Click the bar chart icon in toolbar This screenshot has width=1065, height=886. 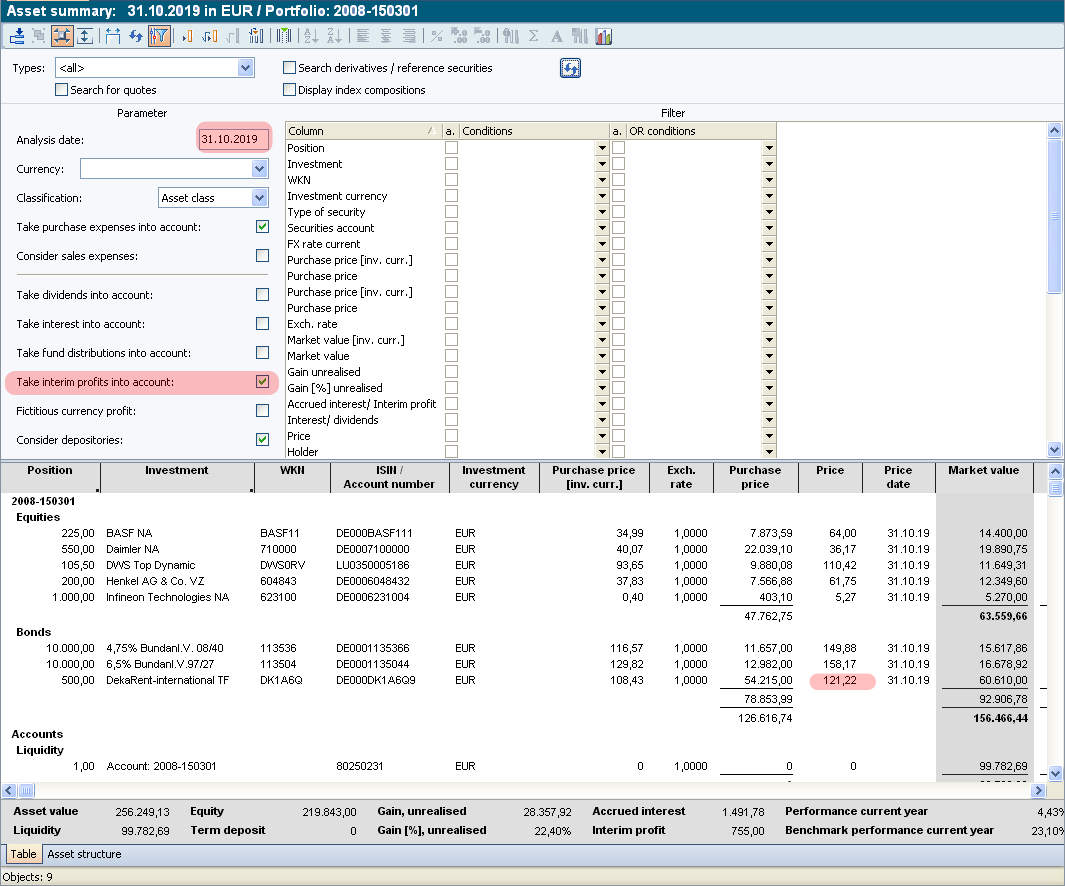click(603, 36)
